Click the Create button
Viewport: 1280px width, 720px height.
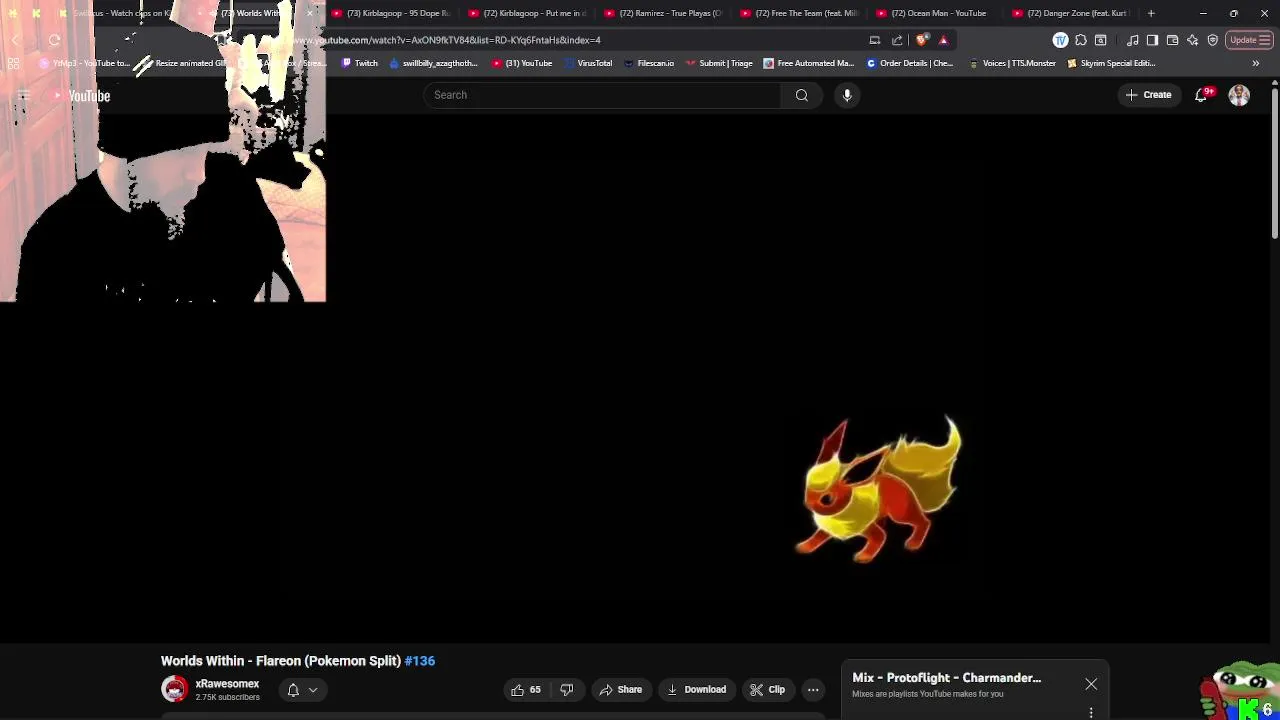pos(1148,95)
